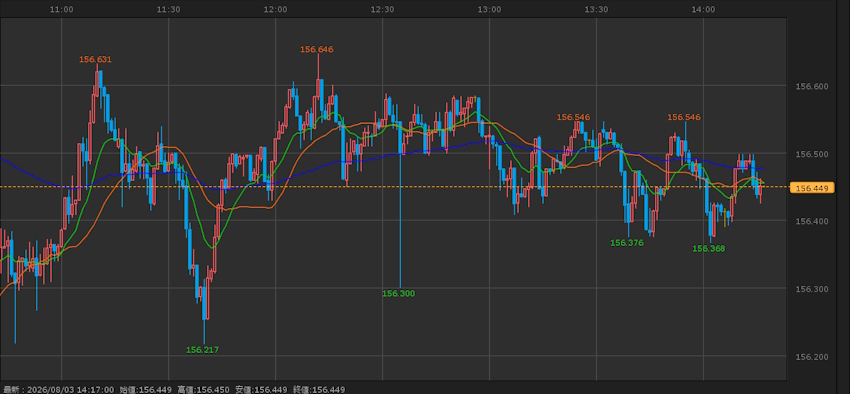
Task: Select the green 156.217 low marker
Action: point(202,350)
